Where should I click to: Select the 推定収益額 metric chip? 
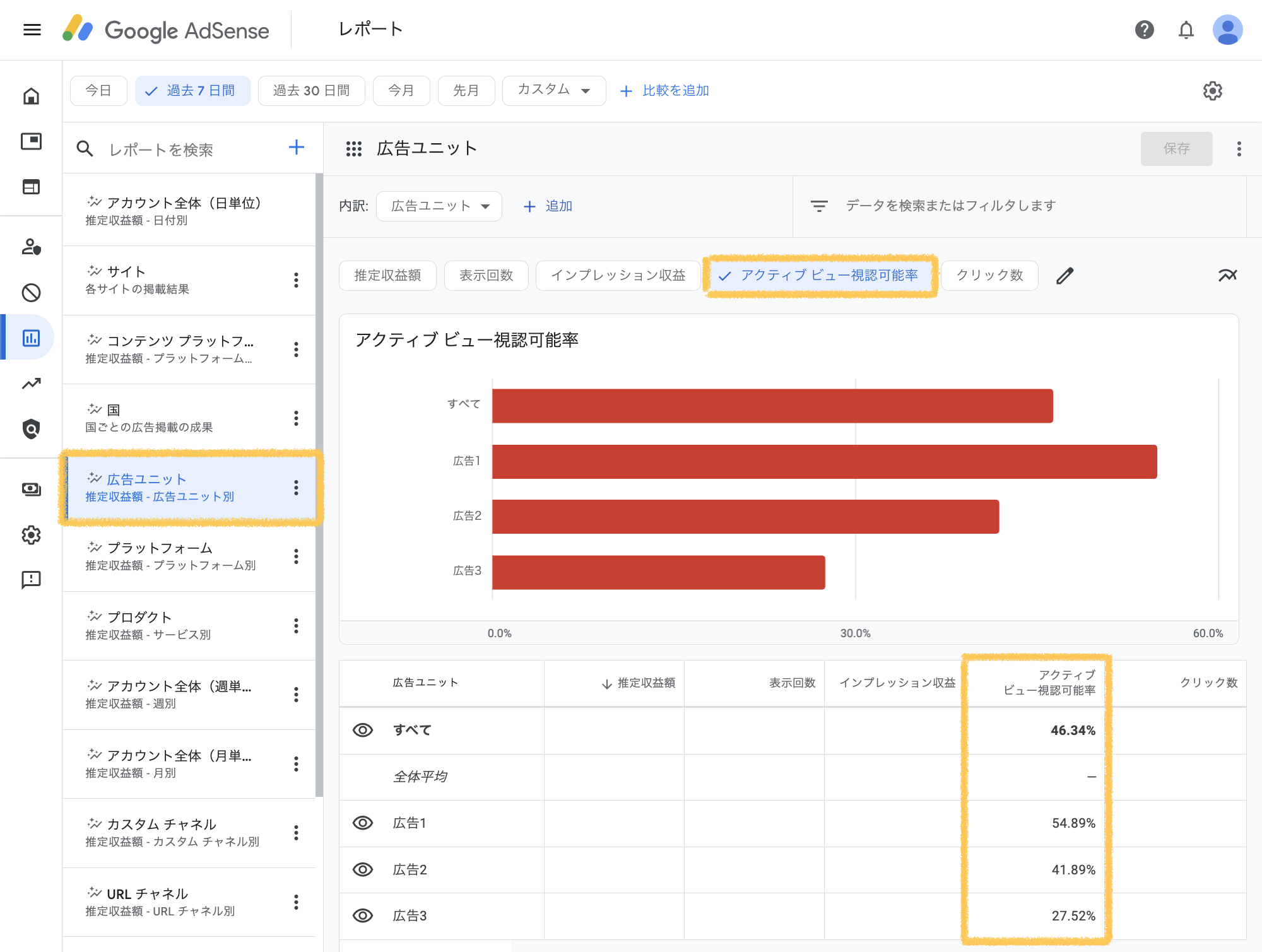pyautogui.click(x=387, y=276)
